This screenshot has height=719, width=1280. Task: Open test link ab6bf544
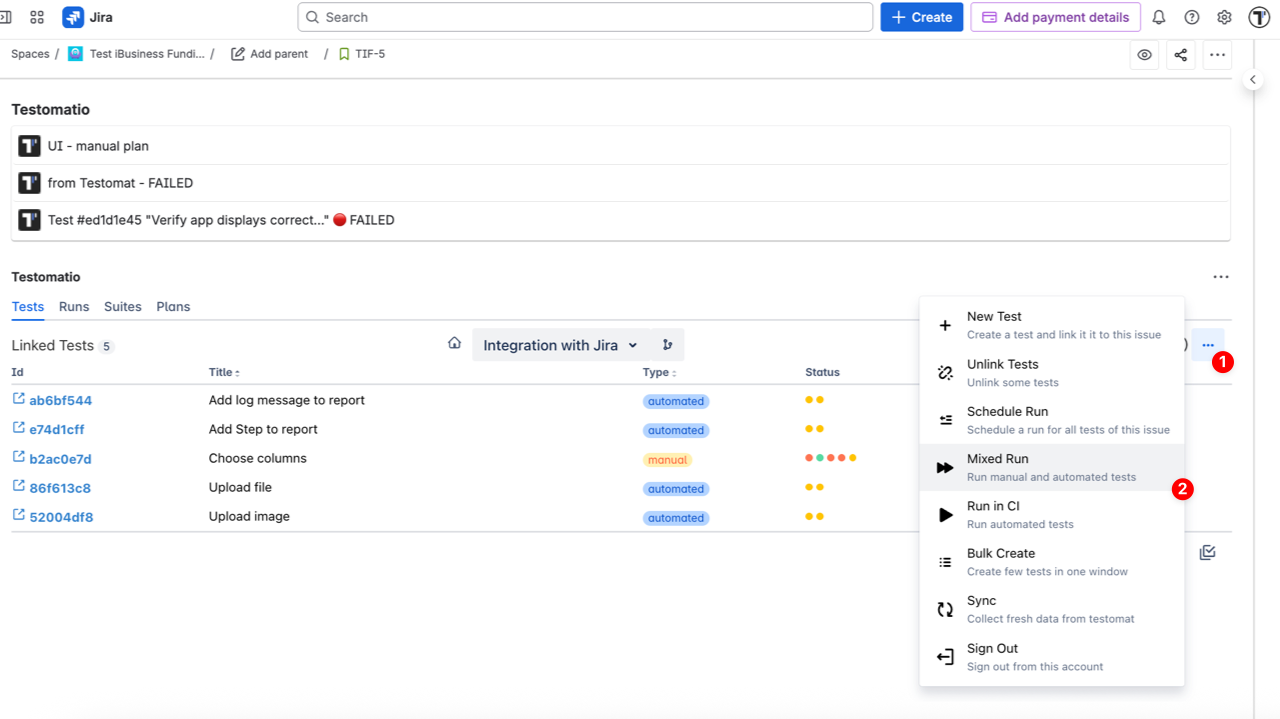60,400
